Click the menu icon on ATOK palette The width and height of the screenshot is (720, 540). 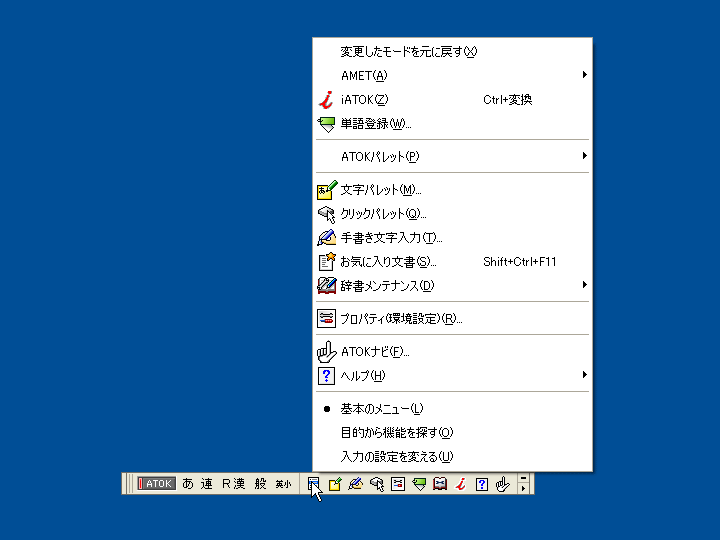tap(313, 484)
